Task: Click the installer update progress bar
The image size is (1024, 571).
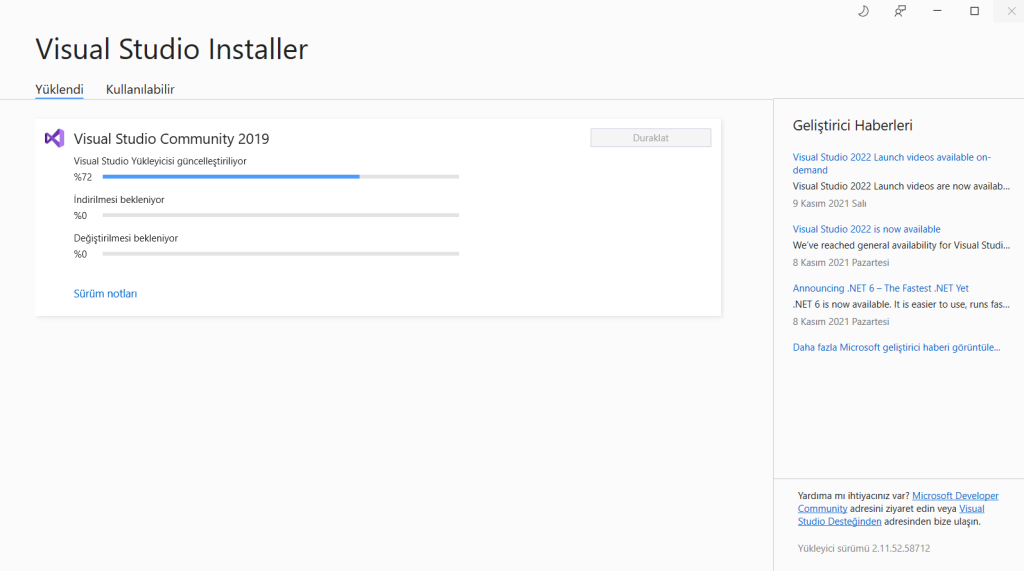Action: 280,177
